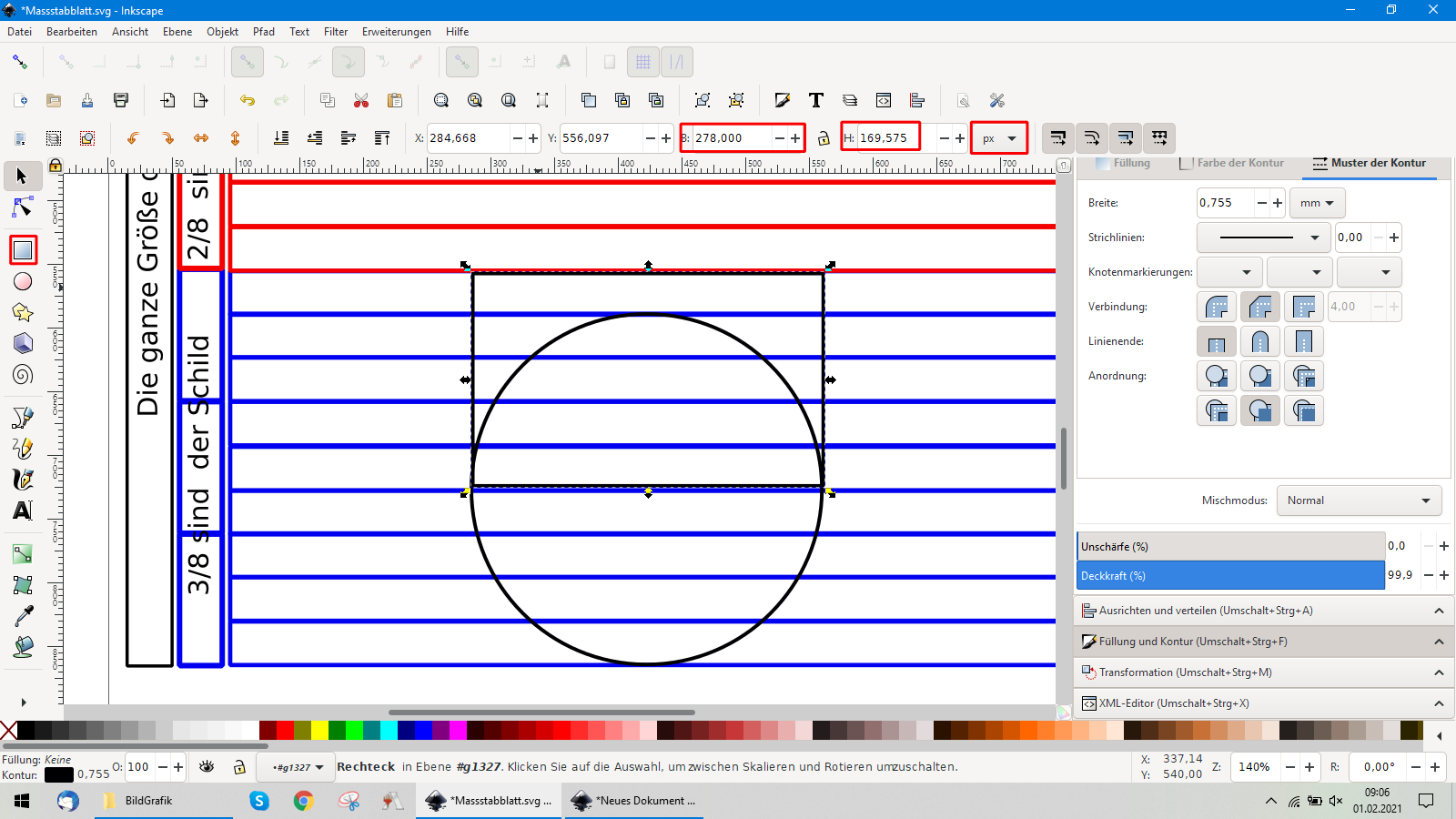Activate the spiral tool
This screenshot has width=1456, height=819.
click(x=23, y=375)
